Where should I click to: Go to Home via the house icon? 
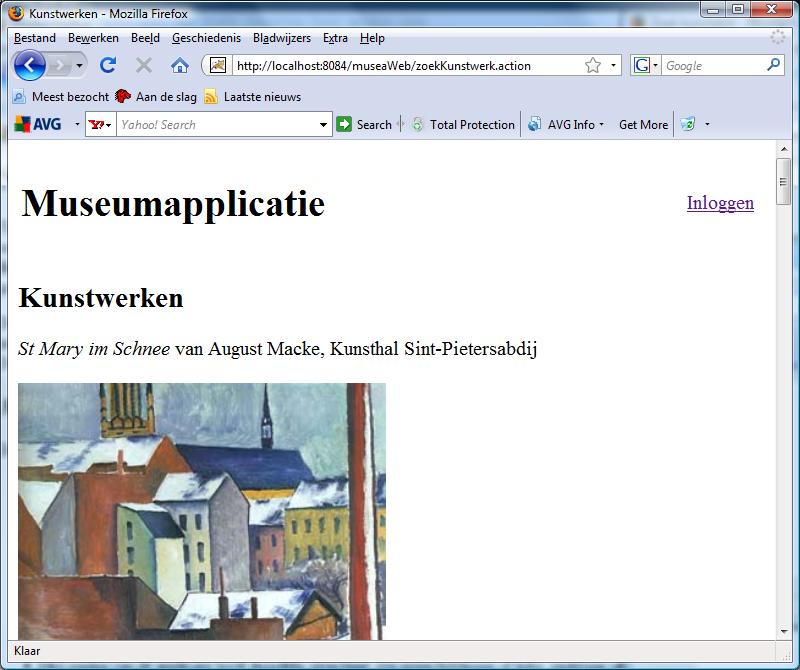pyautogui.click(x=180, y=65)
